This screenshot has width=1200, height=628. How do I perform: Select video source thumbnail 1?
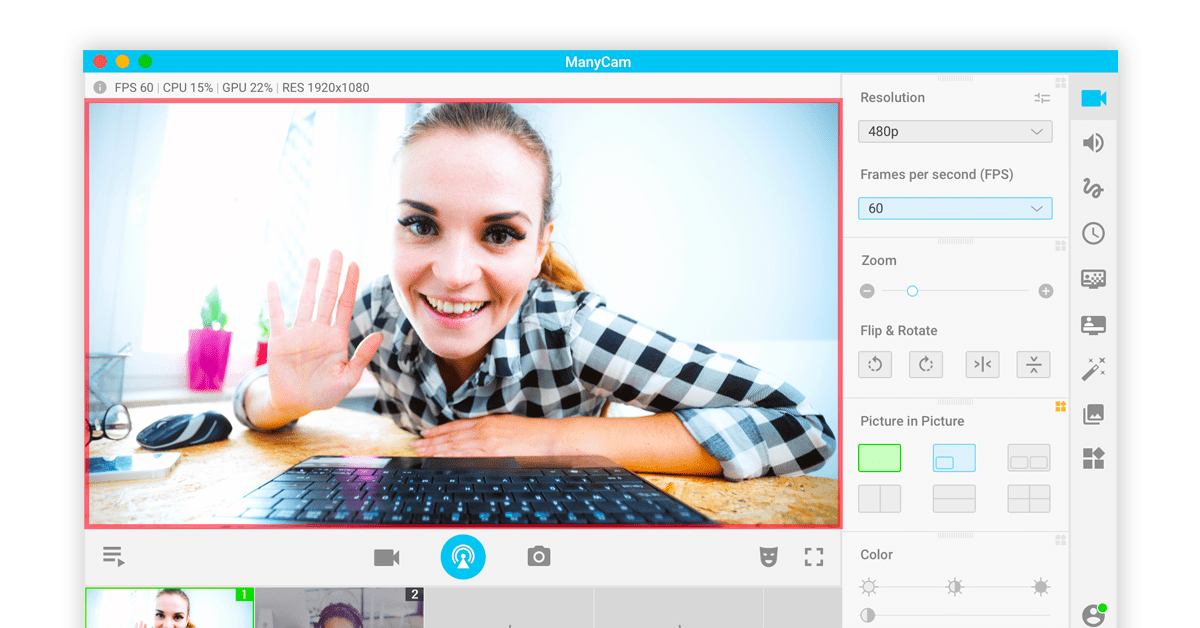pyautogui.click(x=169, y=607)
